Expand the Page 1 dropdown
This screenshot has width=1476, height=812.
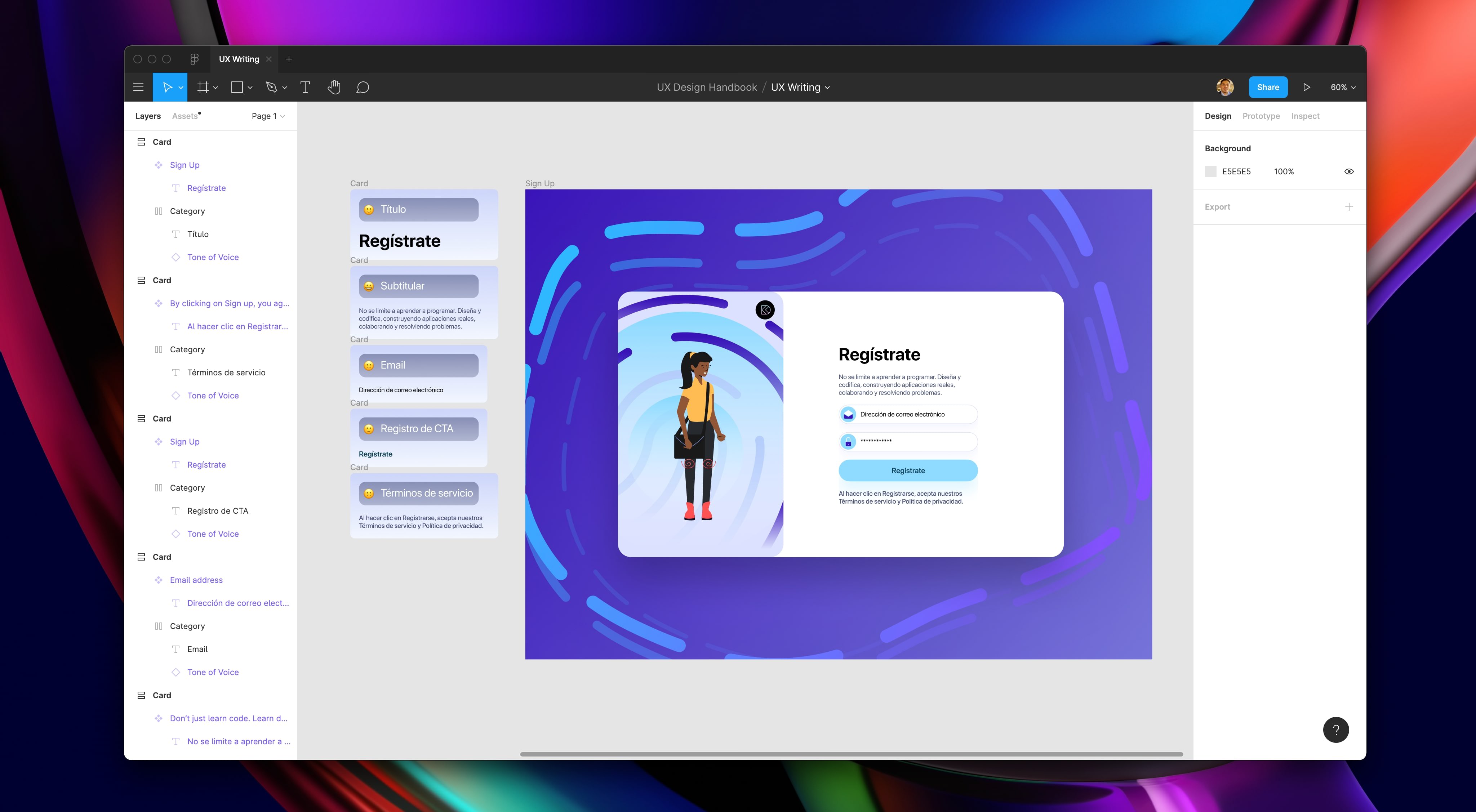tap(268, 116)
